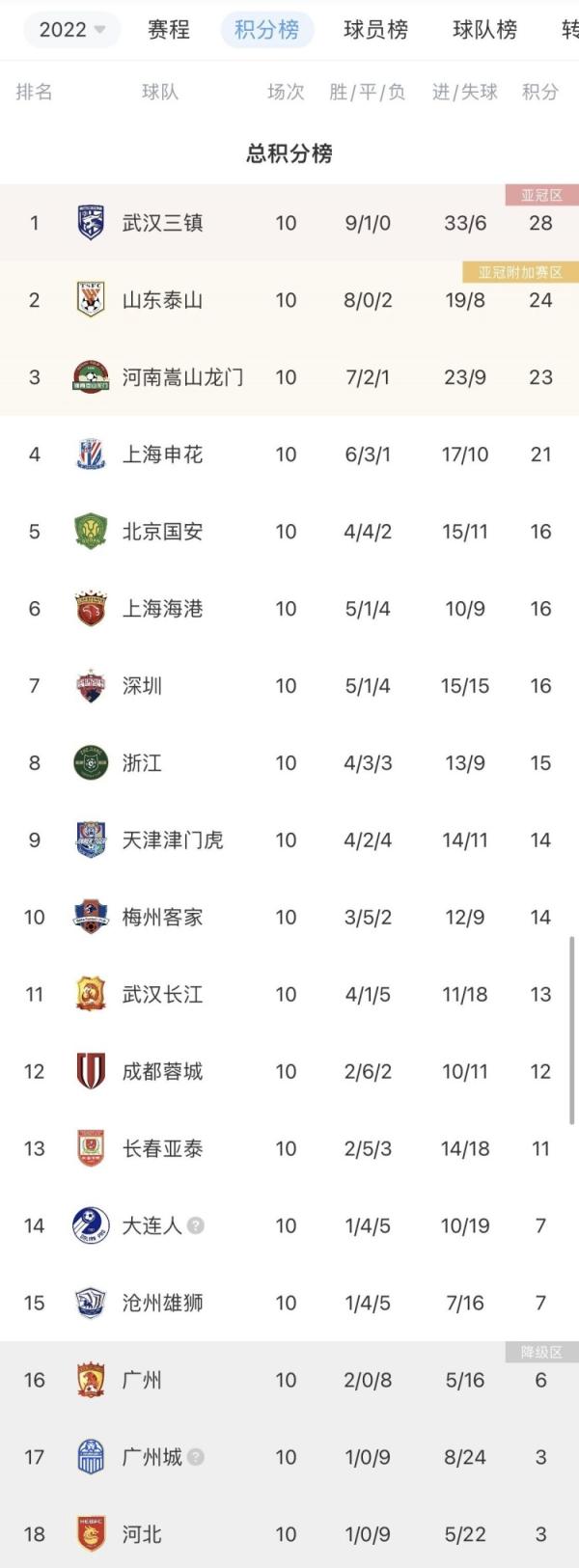
Task: Open the 成都蓉城 striped crest
Action: (91, 1071)
